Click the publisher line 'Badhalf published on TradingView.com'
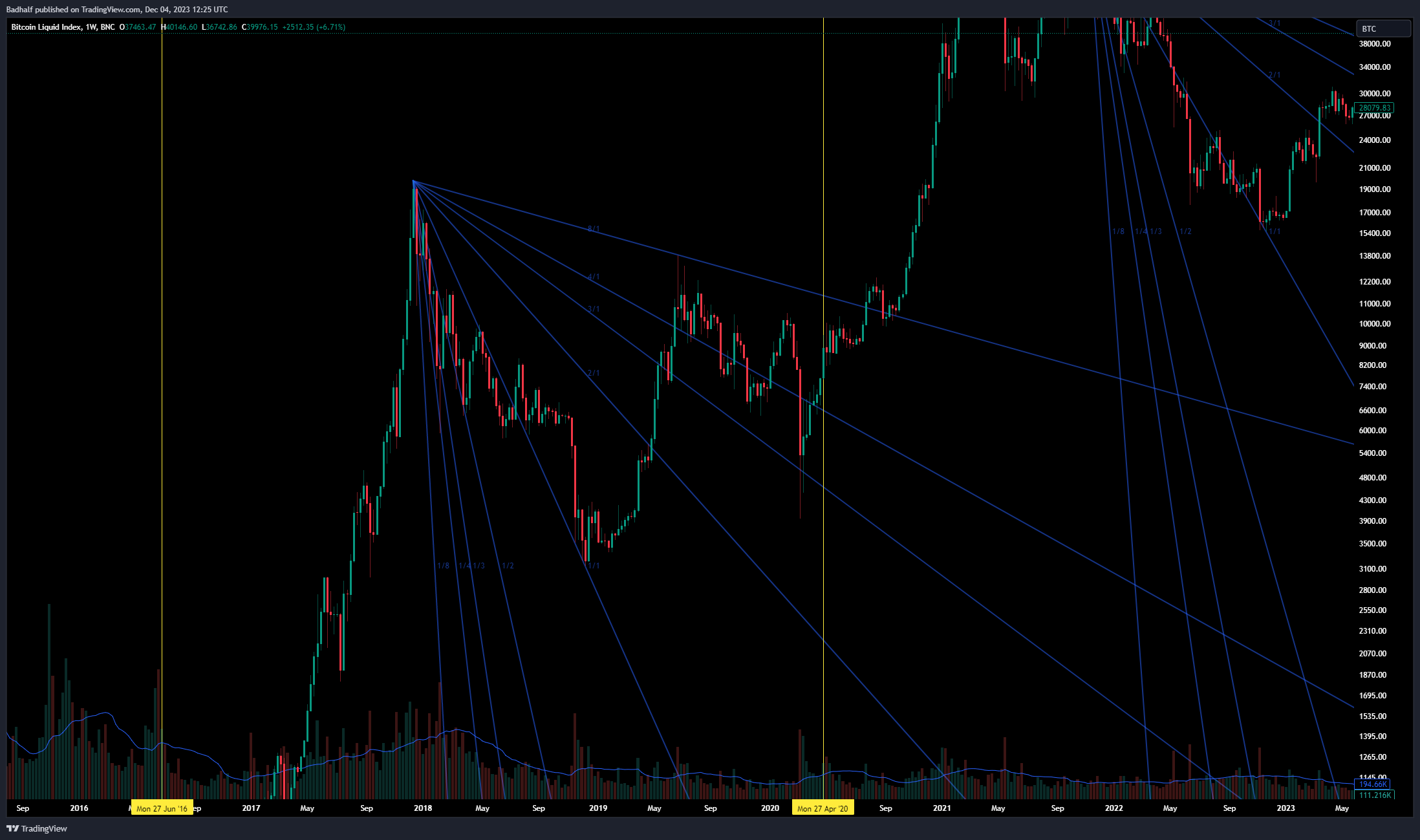 click(74, 9)
